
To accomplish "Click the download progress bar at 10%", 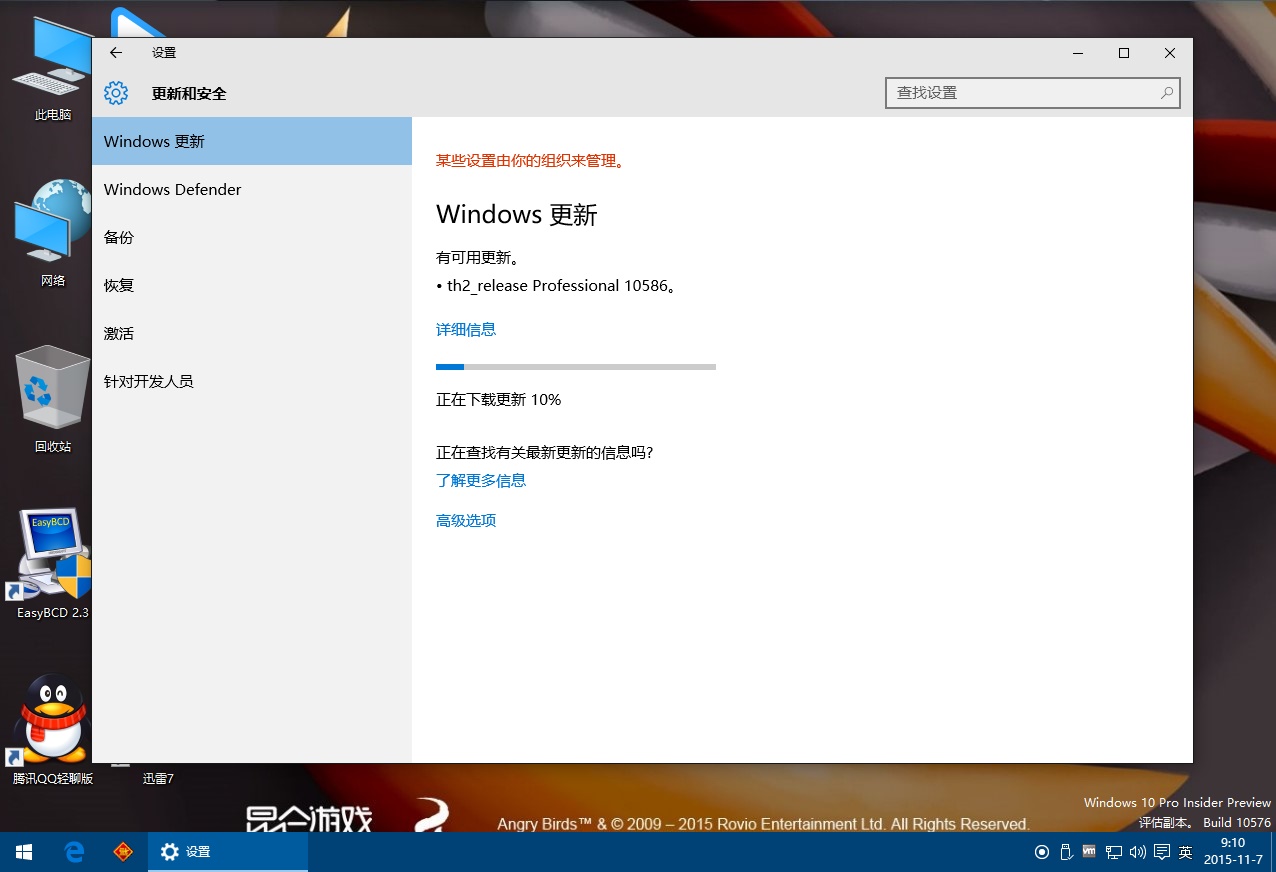I will (576, 367).
